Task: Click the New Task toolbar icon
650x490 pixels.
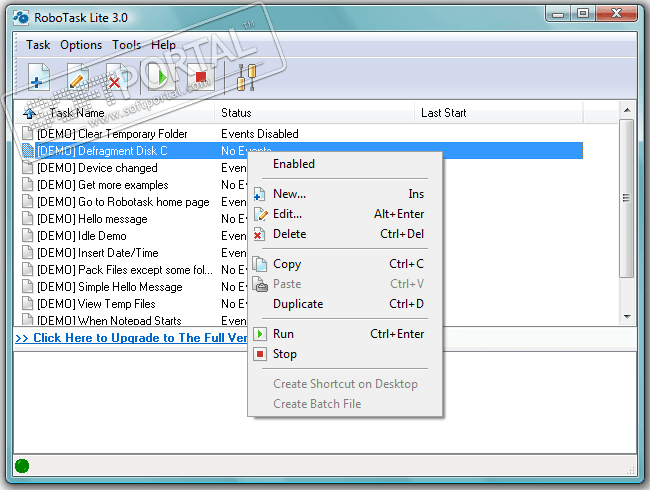Action: pos(39,77)
